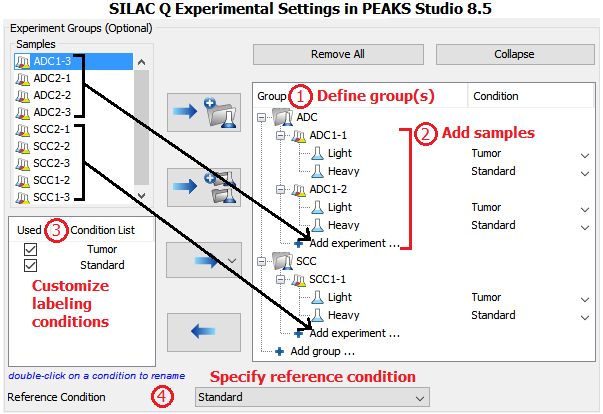Click the ADC2-2 sample icon
This screenshot has width=603, height=414.
pyautogui.click(x=22, y=96)
